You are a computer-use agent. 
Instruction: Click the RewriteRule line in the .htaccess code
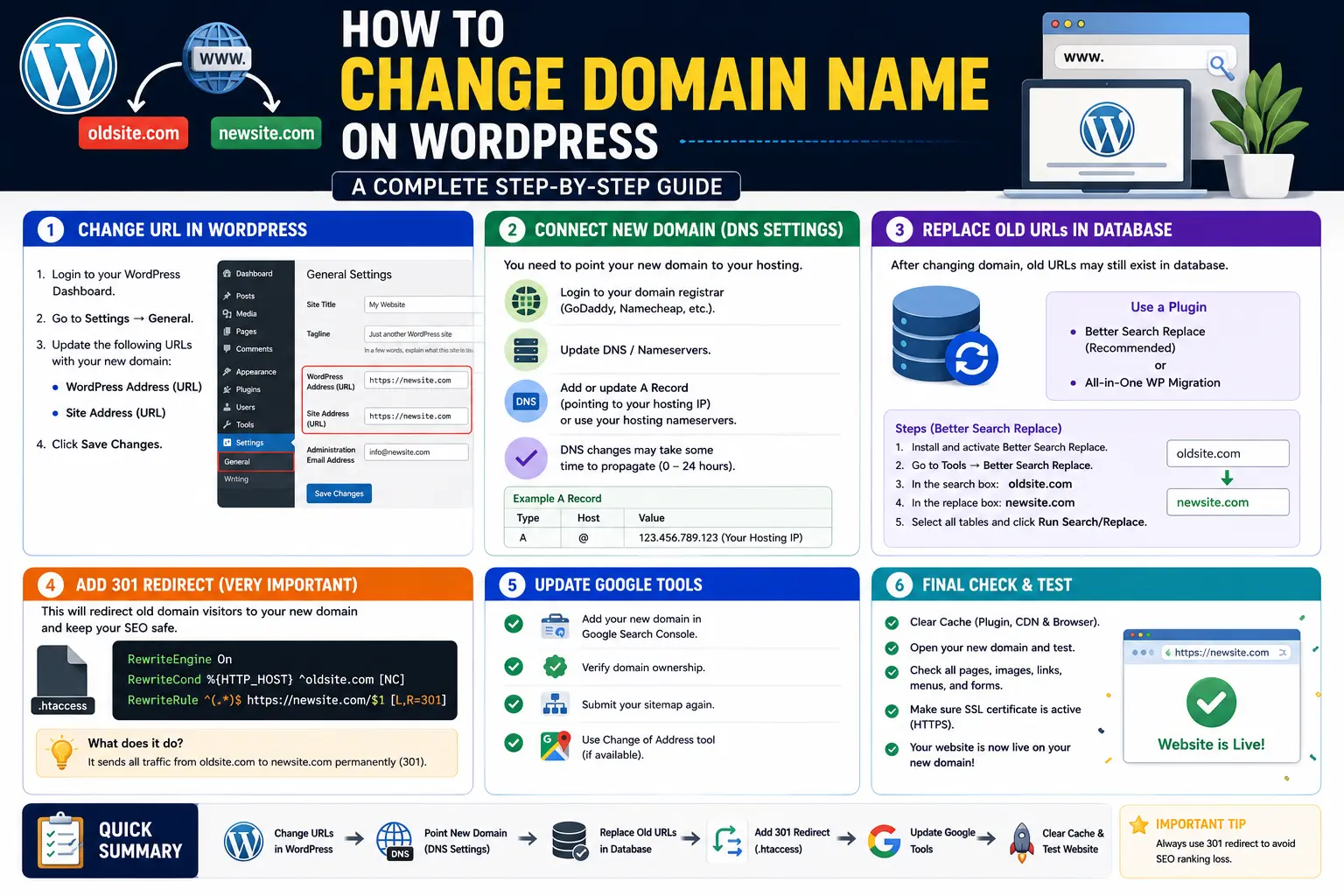[x=287, y=700]
